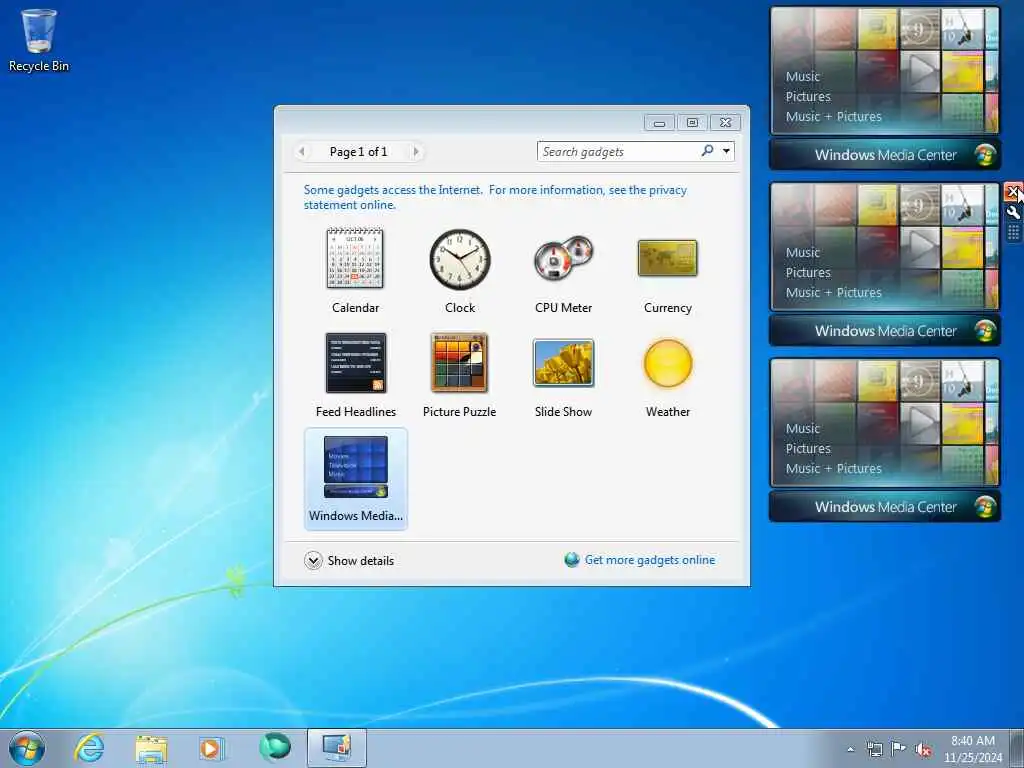This screenshot has height=768, width=1024.
Task: Click the muted volume tray icon
Action: [x=923, y=749]
